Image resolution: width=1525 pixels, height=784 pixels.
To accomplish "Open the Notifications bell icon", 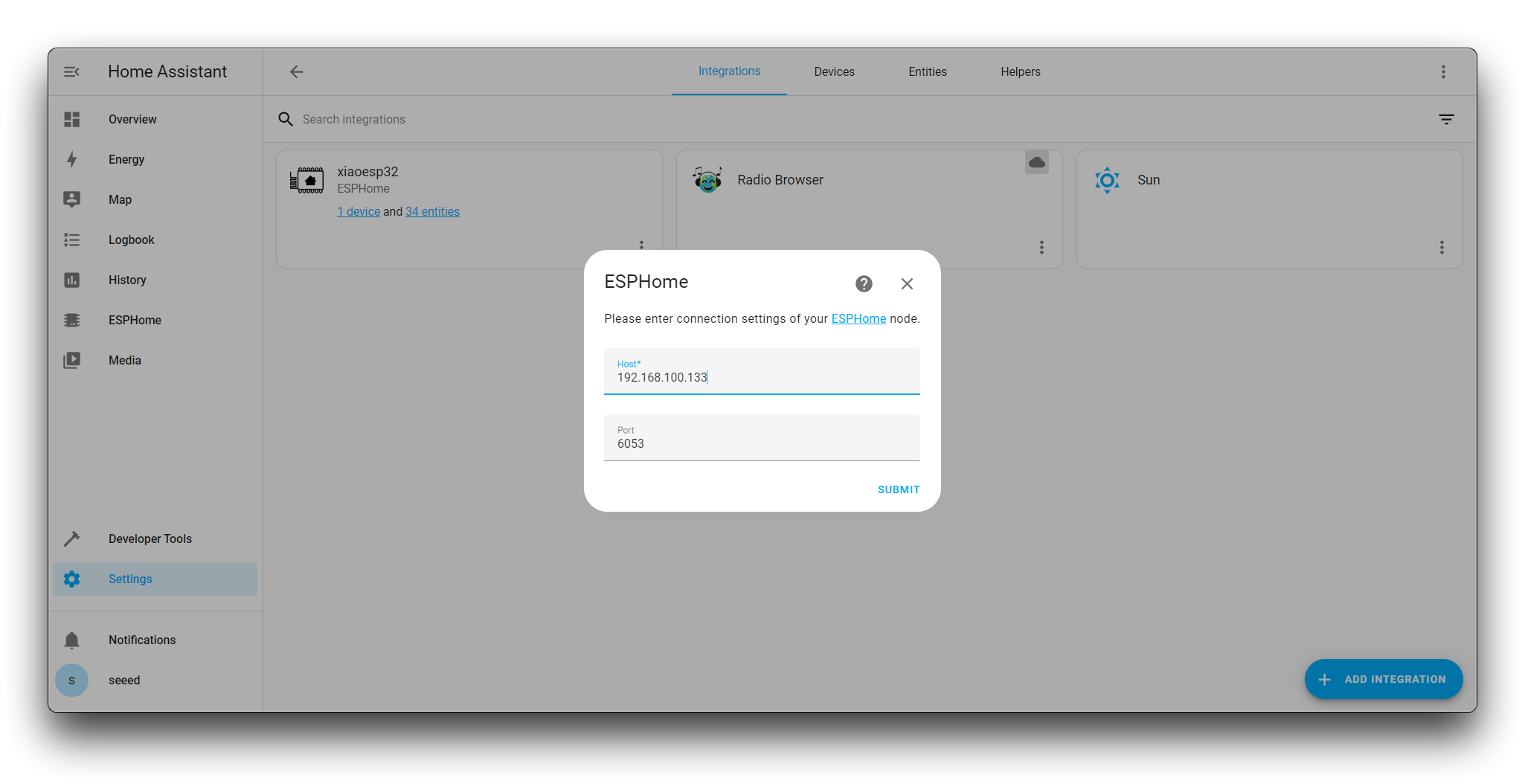I will click(x=71, y=640).
